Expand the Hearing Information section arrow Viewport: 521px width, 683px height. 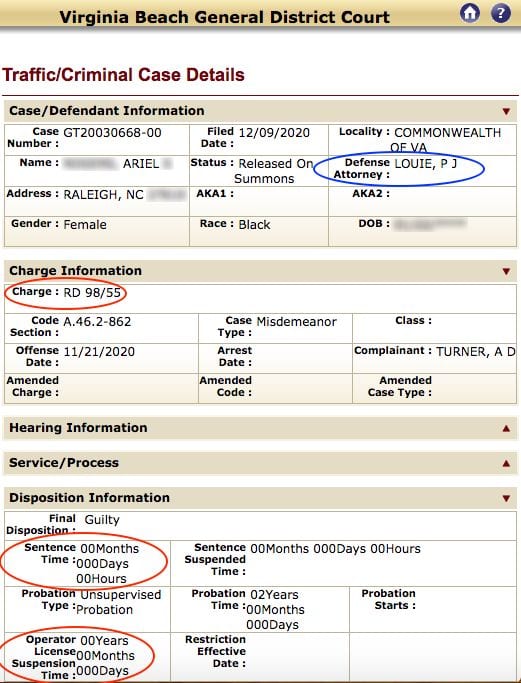506,429
